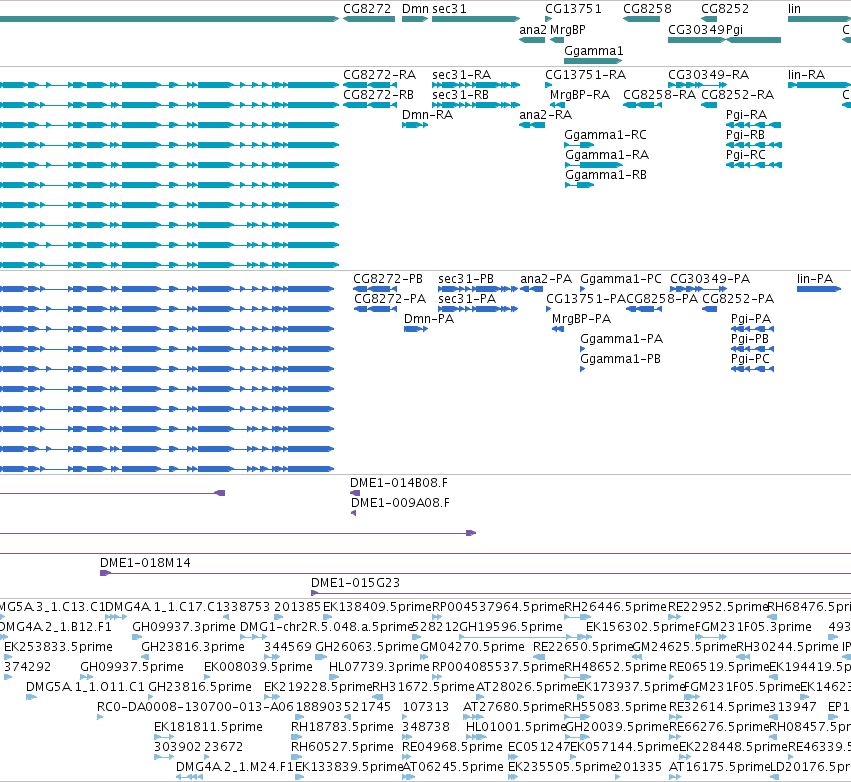Select clone DME1-014B08.F
851x782 pixels.
point(399,483)
